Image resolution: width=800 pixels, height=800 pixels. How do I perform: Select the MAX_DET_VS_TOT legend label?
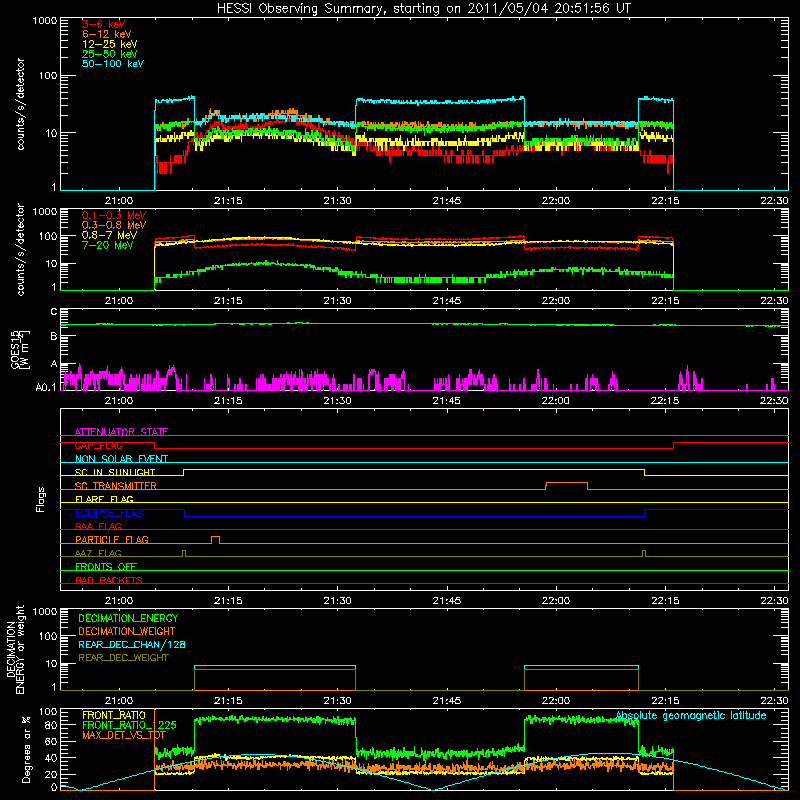click(x=124, y=735)
